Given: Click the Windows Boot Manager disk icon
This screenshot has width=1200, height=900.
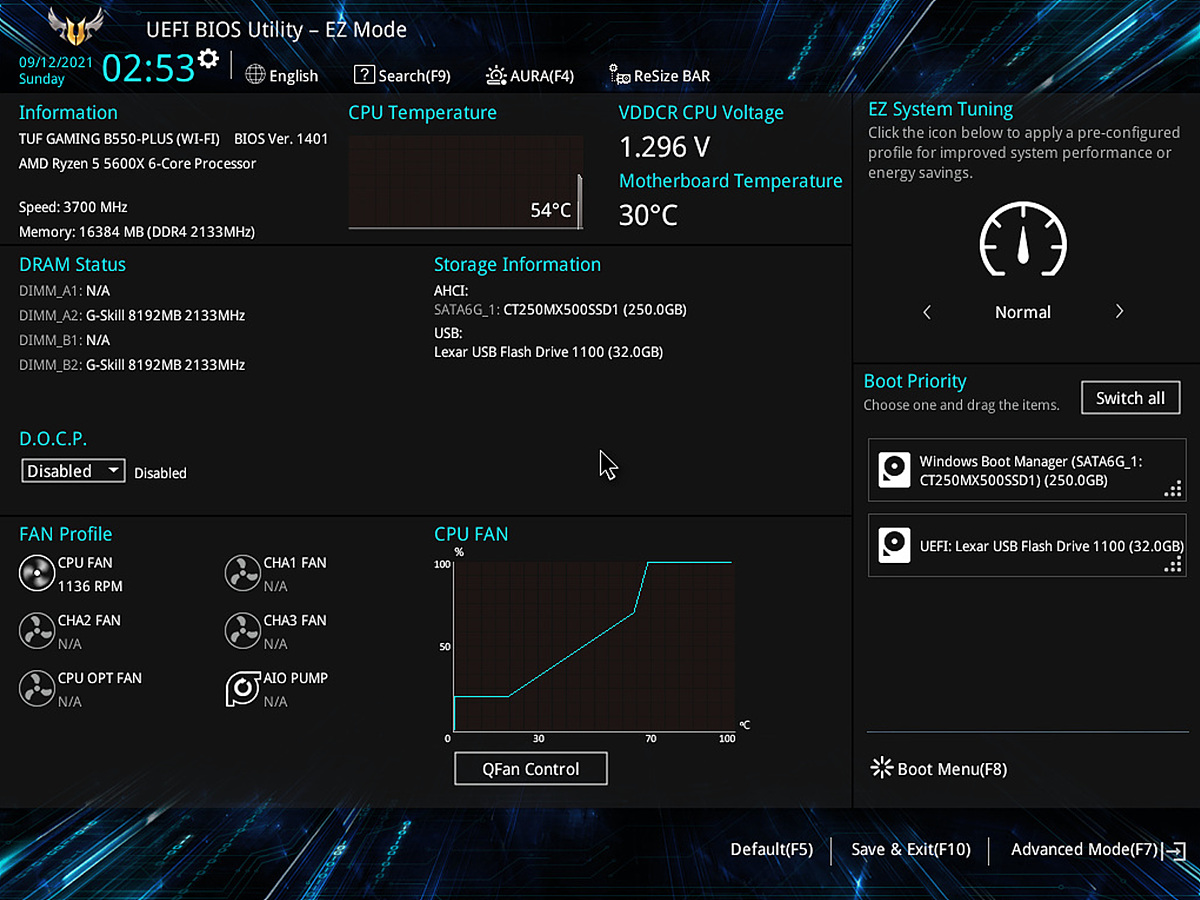Looking at the screenshot, I should click(x=894, y=470).
